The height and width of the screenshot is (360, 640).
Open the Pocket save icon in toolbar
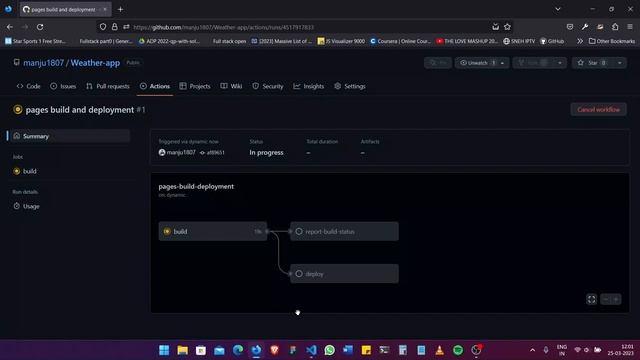click(570, 27)
